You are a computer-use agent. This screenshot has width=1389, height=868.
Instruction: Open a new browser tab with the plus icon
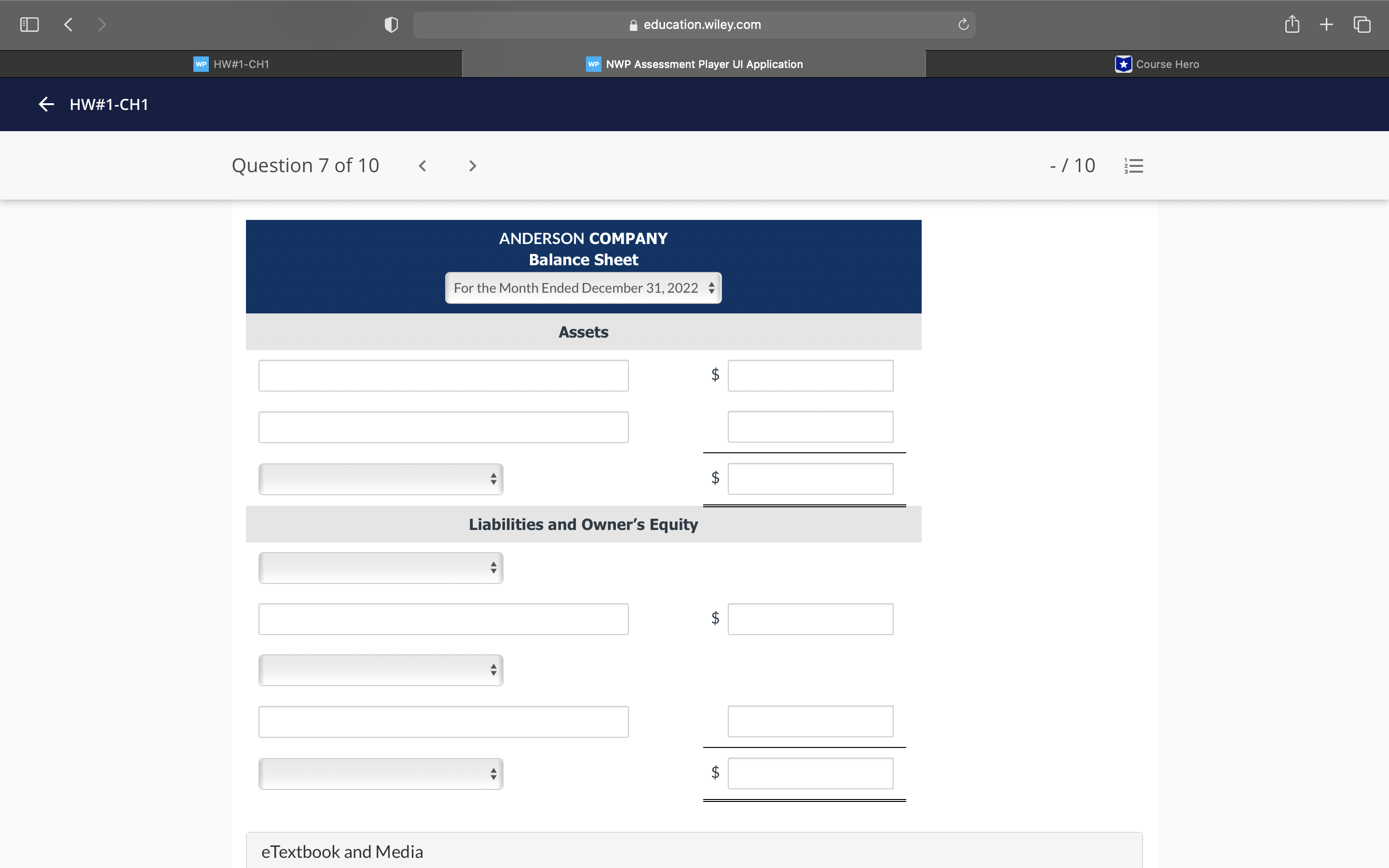pos(1326,24)
